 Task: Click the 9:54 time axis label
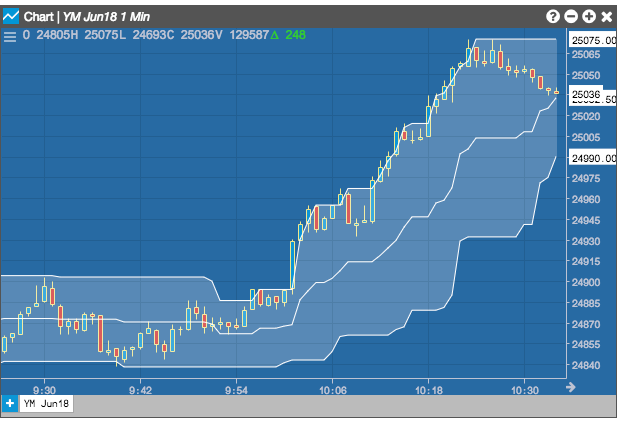point(236,390)
